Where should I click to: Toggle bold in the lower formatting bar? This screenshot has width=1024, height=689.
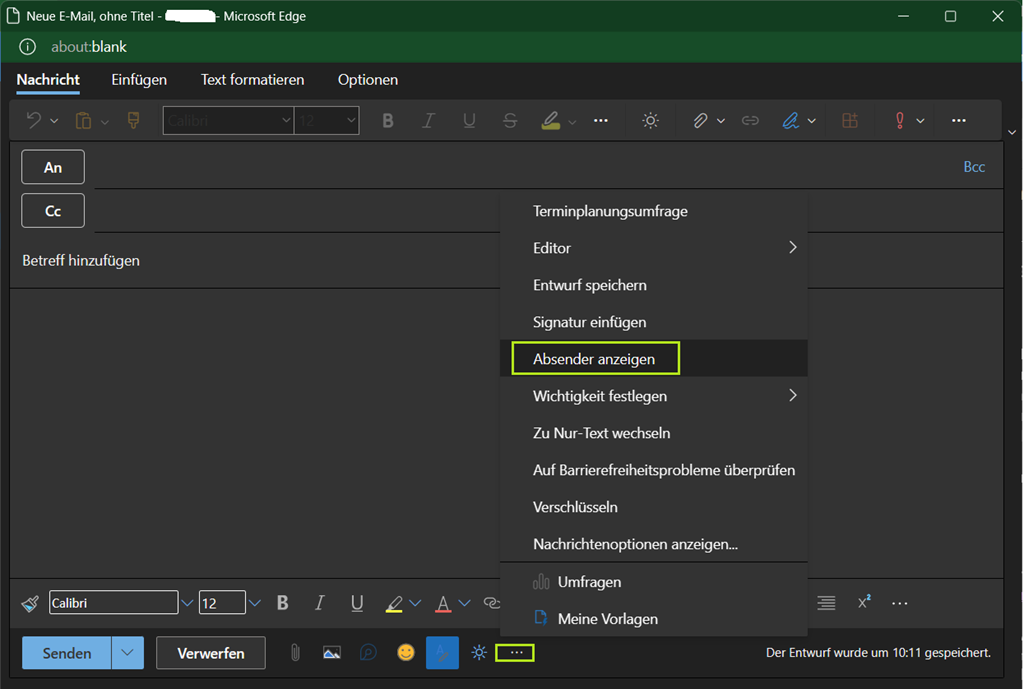283,603
